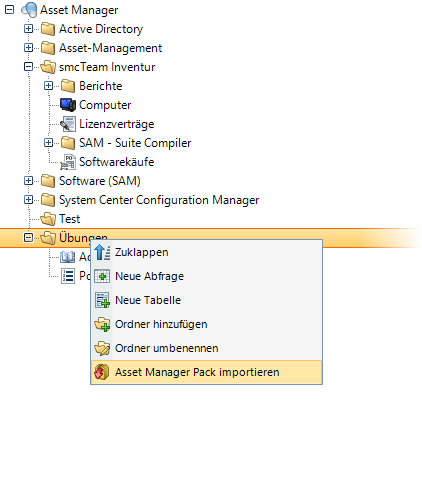
Task: Select the Asset Manager root label
Action: 79,10
